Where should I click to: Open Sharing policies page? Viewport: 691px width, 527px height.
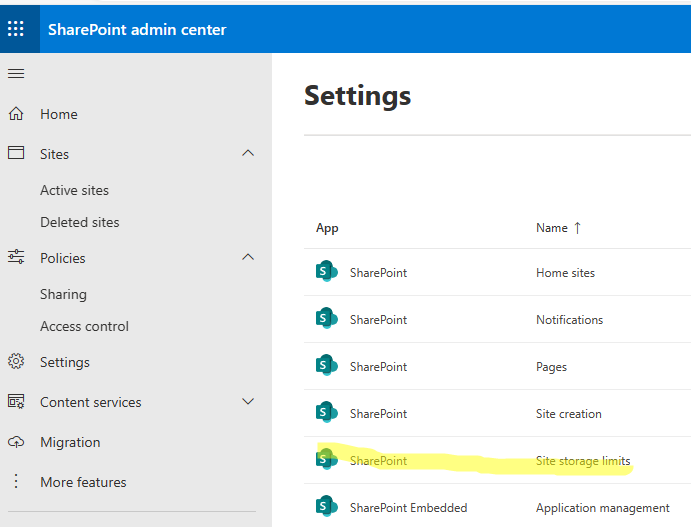point(63,294)
